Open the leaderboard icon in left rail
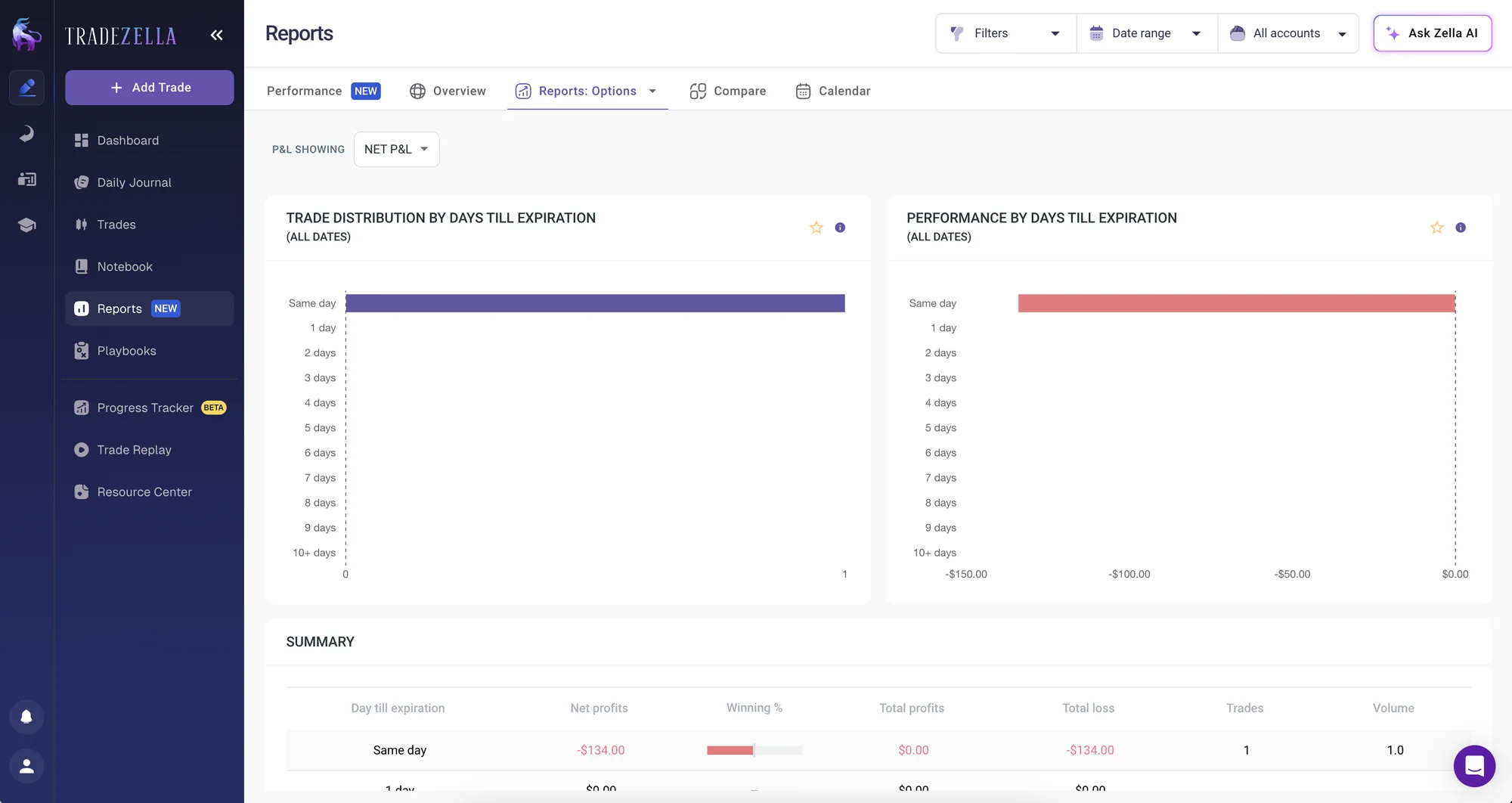This screenshot has height=803, width=1512. click(x=26, y=179)
